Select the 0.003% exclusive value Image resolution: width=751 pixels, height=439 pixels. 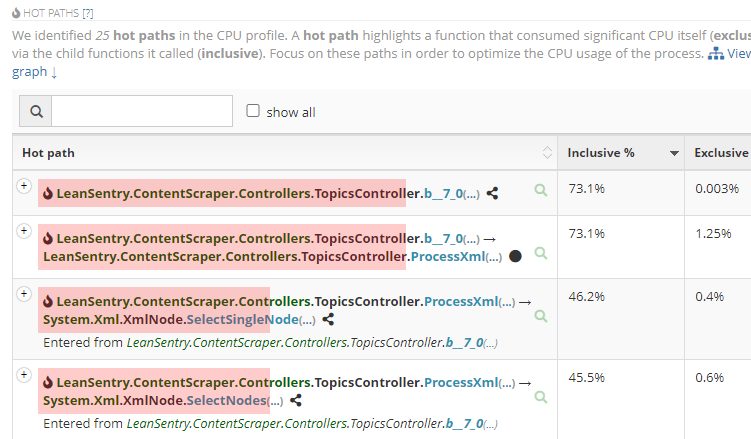click(x=717, y=189)
